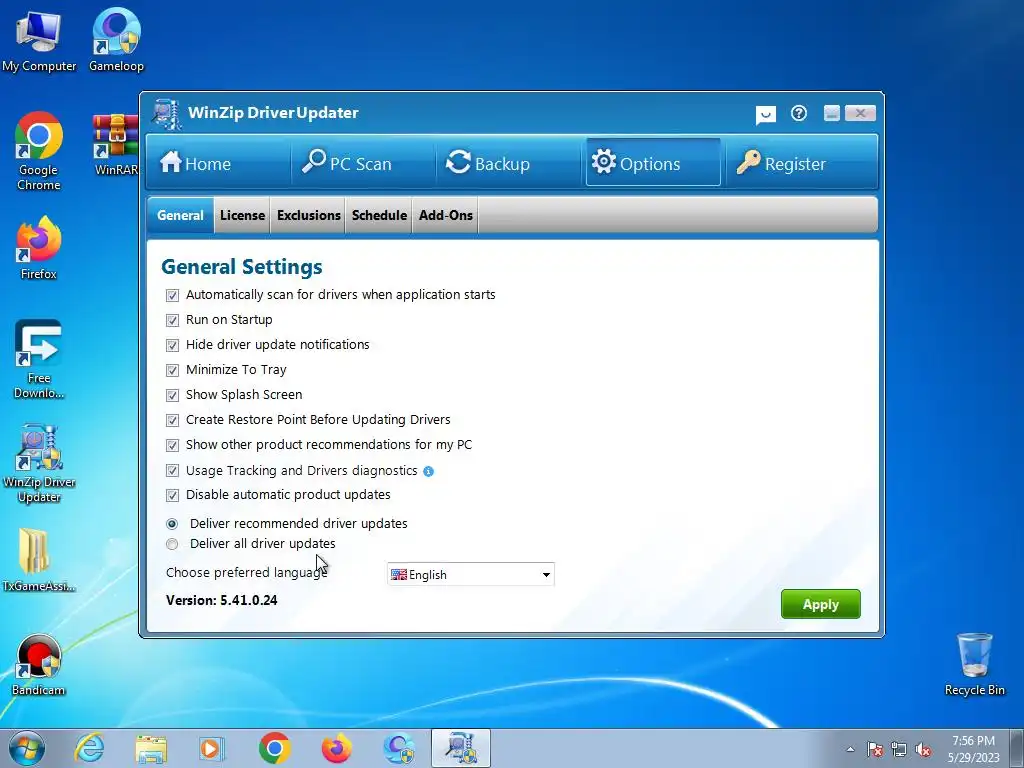
Task: Switch to the Exclusions sub-tab
Action: coord(308,215)
